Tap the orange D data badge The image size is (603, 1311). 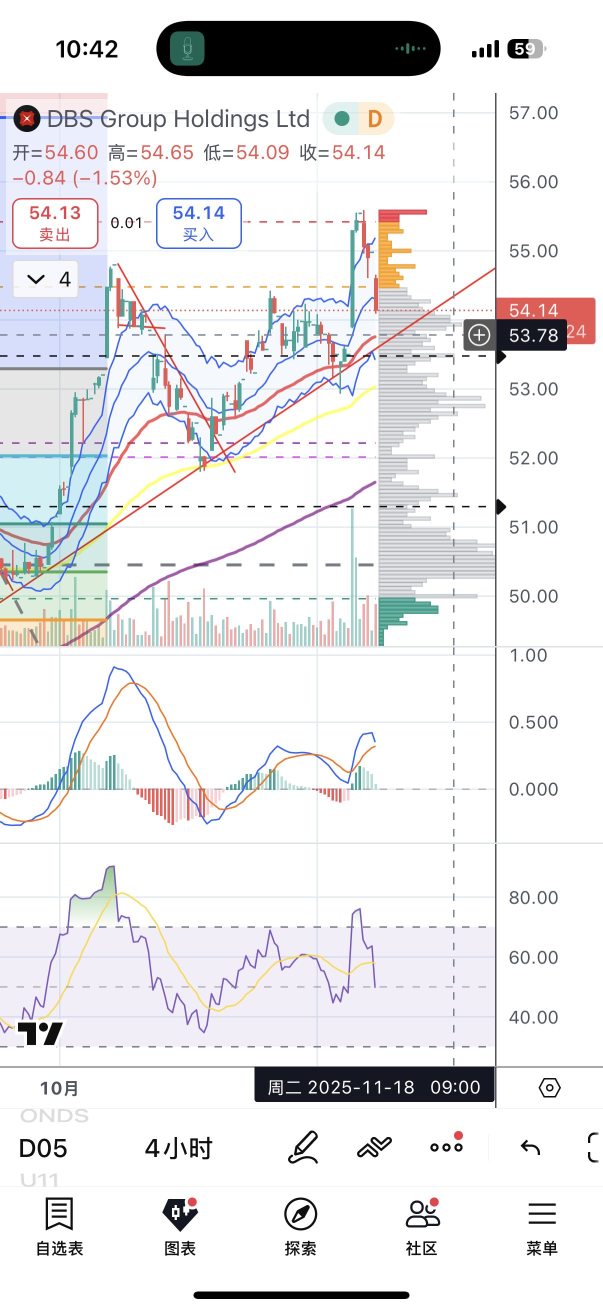[x=375, y=119]
